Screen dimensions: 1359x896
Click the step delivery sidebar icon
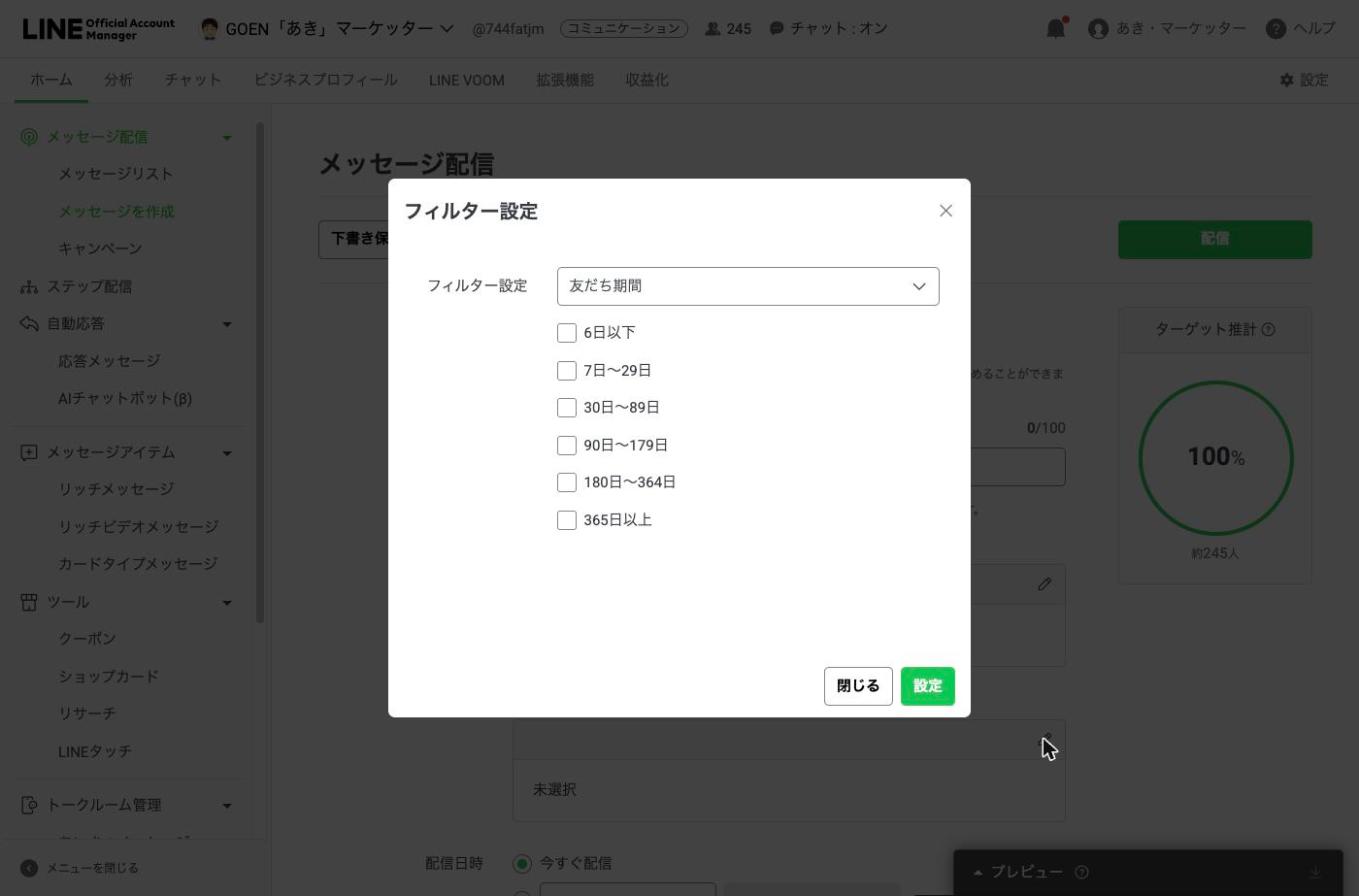pyautogui.click(x=29, y=287)
